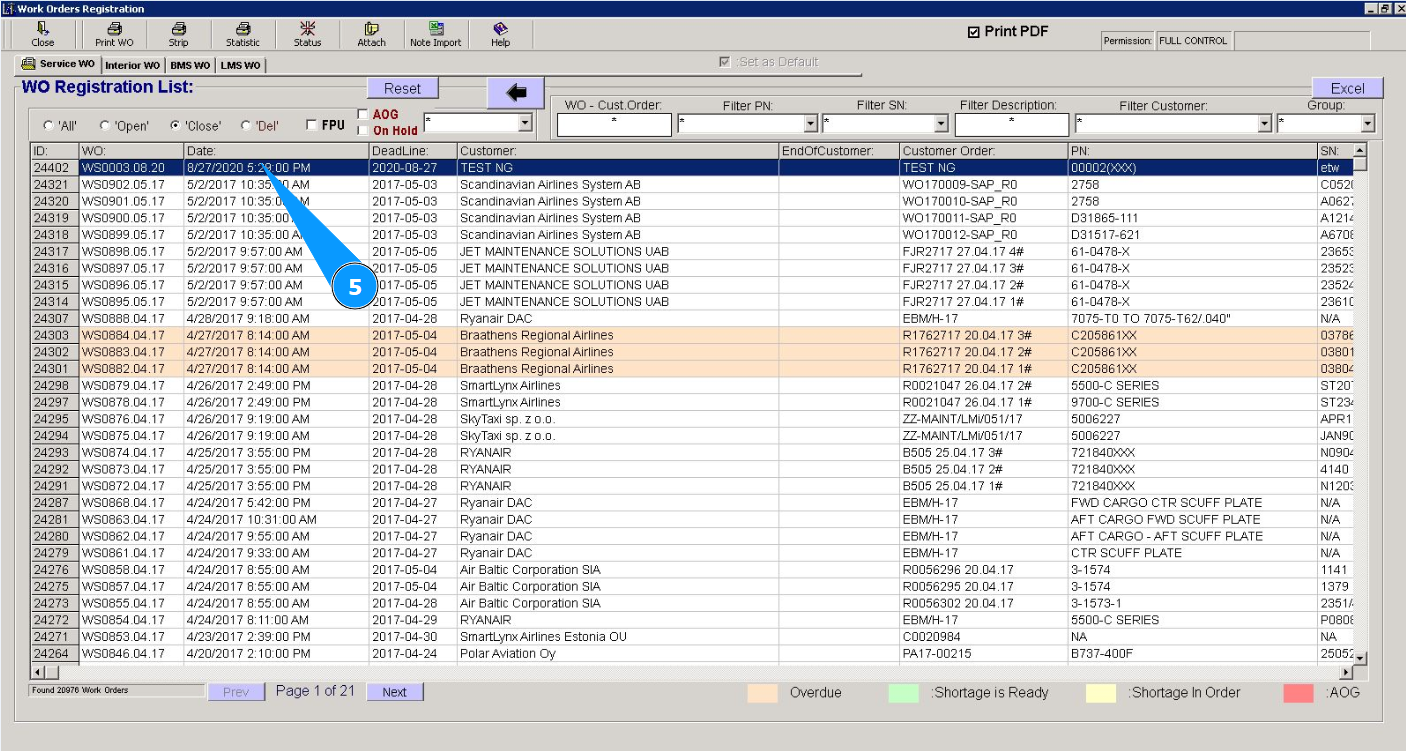The image size is (1406, 751).
Task: Click the Reset button
Action: coord(403,88)
